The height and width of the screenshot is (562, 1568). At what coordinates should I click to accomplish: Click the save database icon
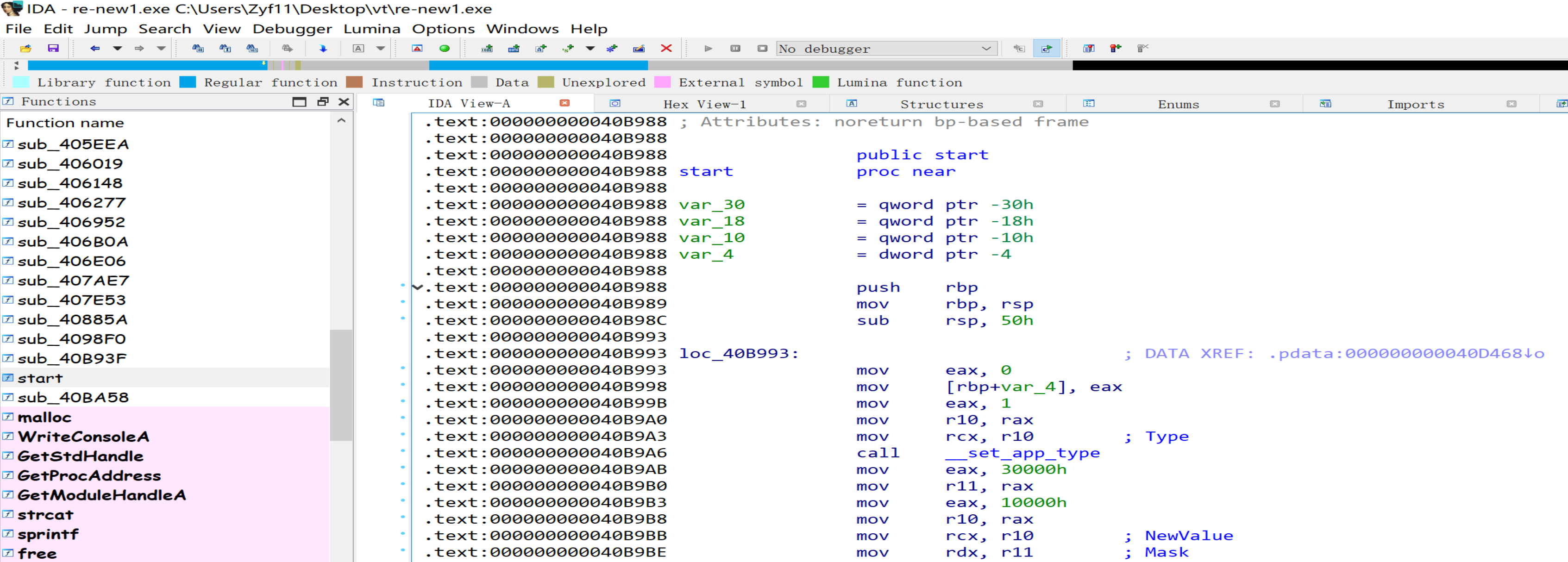(54, 49)
